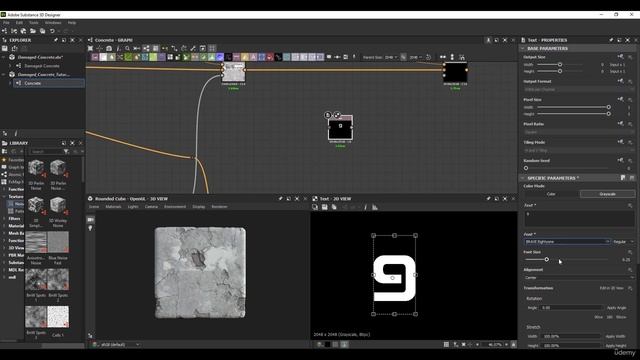Click the blue Normal node icon in palette
640x360 pixels.
(x=220, y=57)
